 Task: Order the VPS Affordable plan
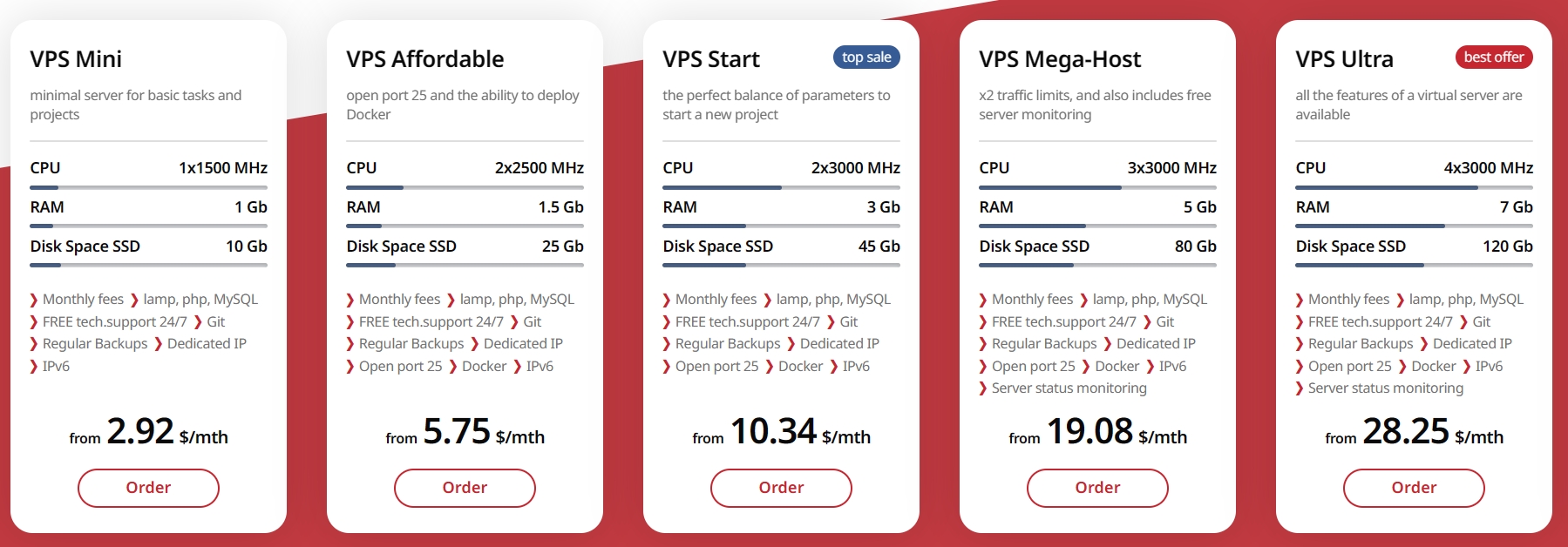465,488
